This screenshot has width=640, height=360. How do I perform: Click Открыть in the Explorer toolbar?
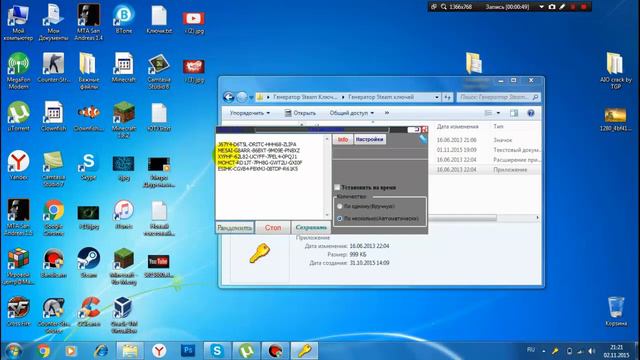(x=300, y=113)
